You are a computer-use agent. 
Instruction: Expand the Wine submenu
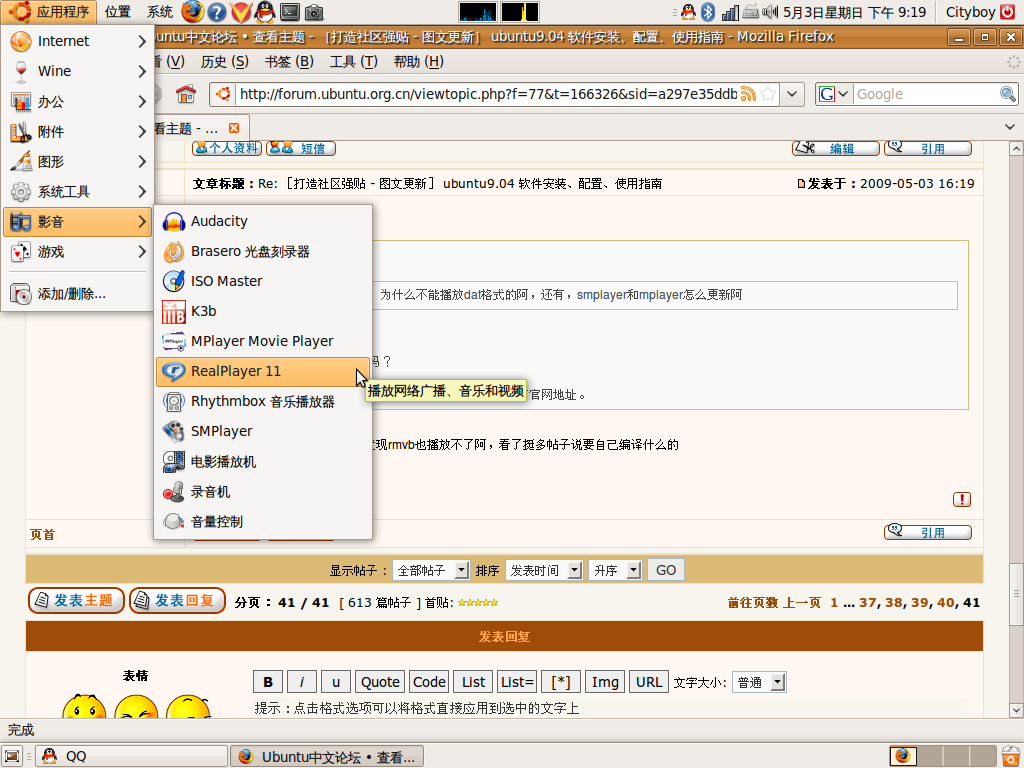click(78, 71)
